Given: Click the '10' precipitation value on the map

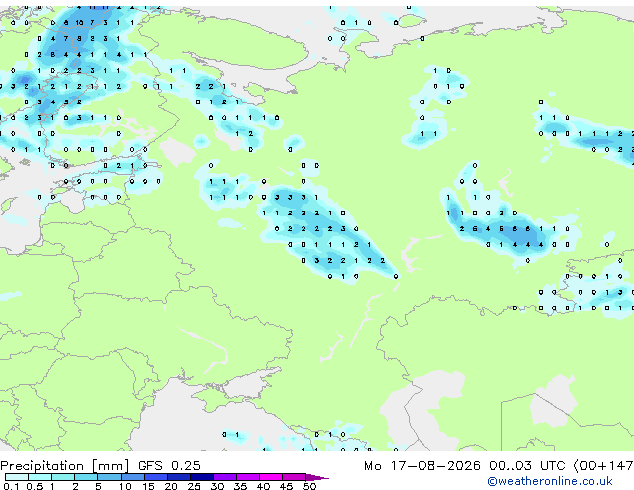Looking at the screenshot, I should (79, 23).
